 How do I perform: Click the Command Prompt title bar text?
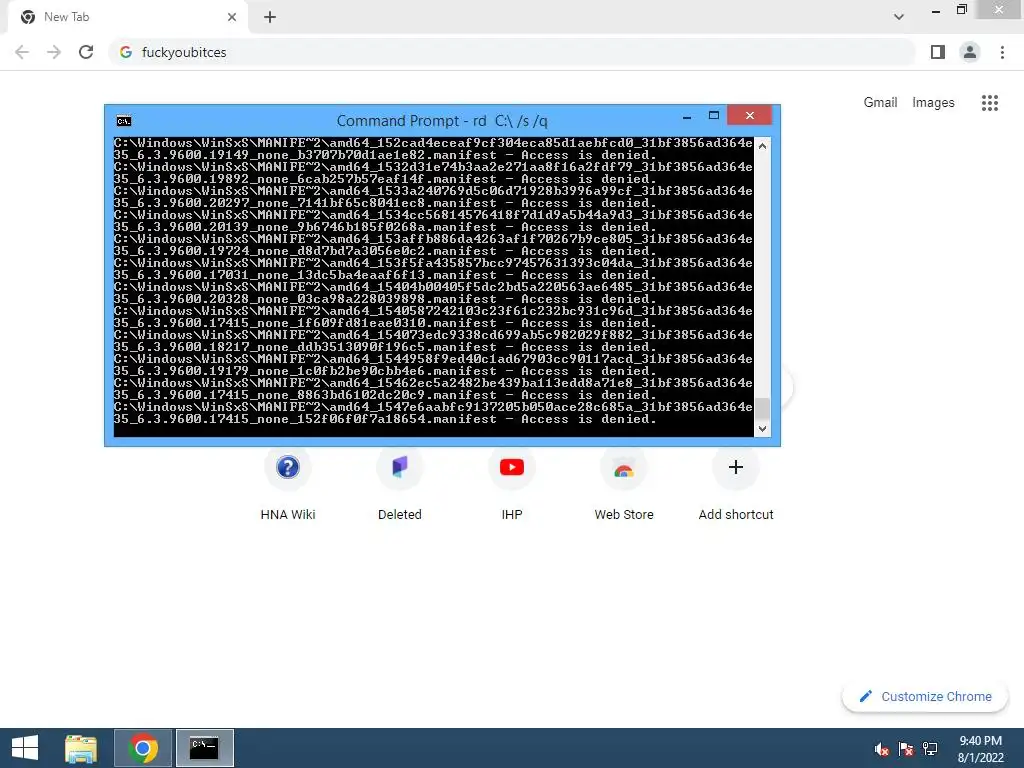click(442, 121)
